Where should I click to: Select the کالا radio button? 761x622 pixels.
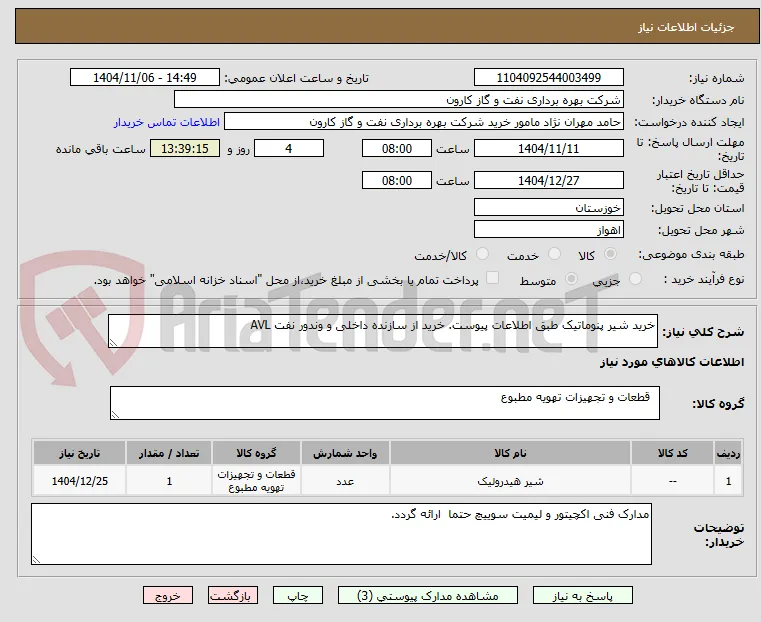(x=611, y=254)
